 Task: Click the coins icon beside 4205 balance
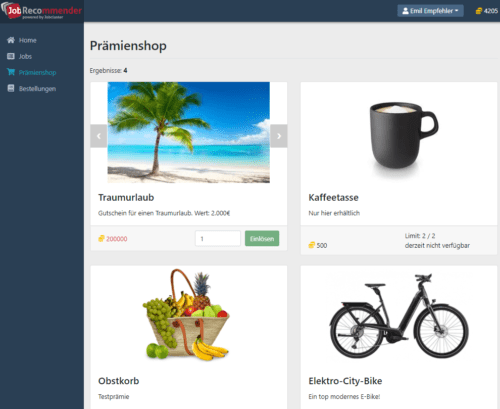click(x=479, y=11)
